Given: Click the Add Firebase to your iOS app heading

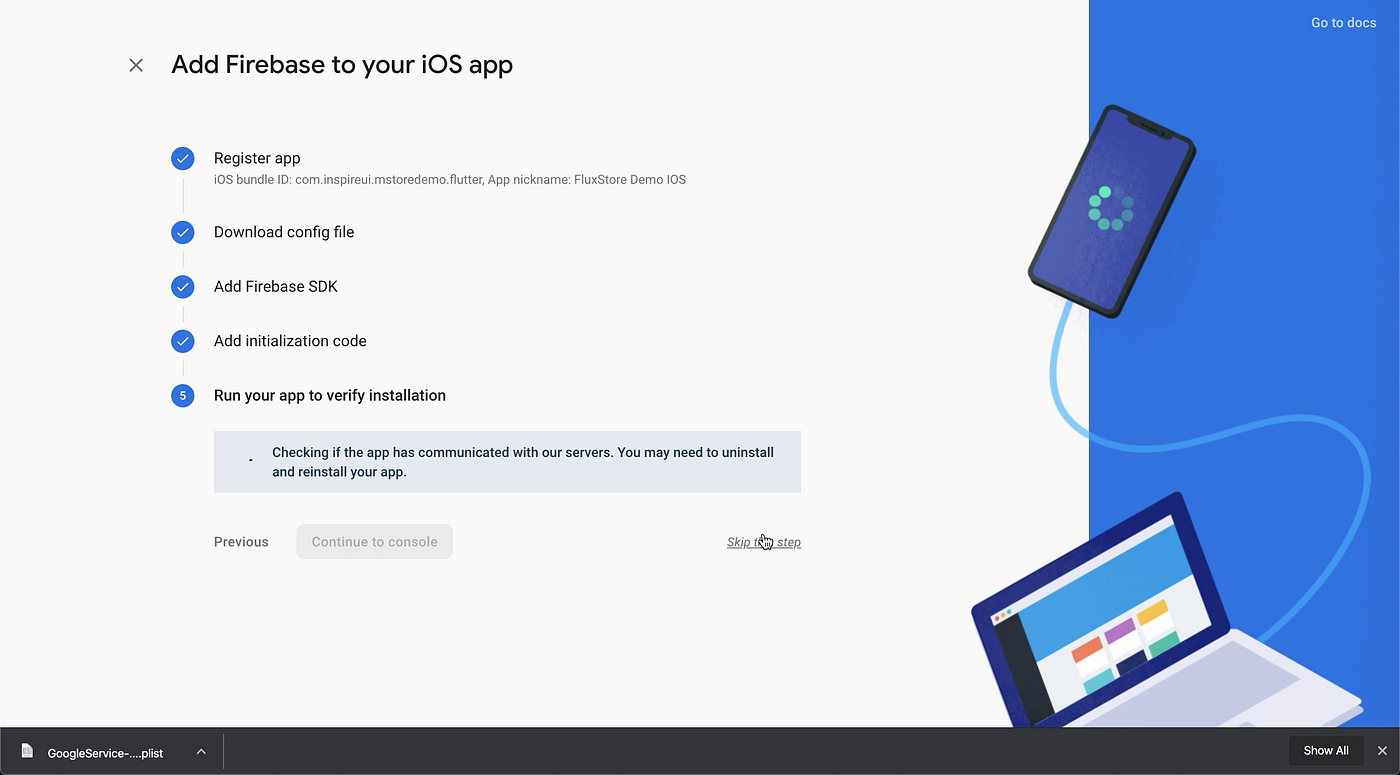Looking at the screenshot, I should pyautogui.click(x=342, y=65).
